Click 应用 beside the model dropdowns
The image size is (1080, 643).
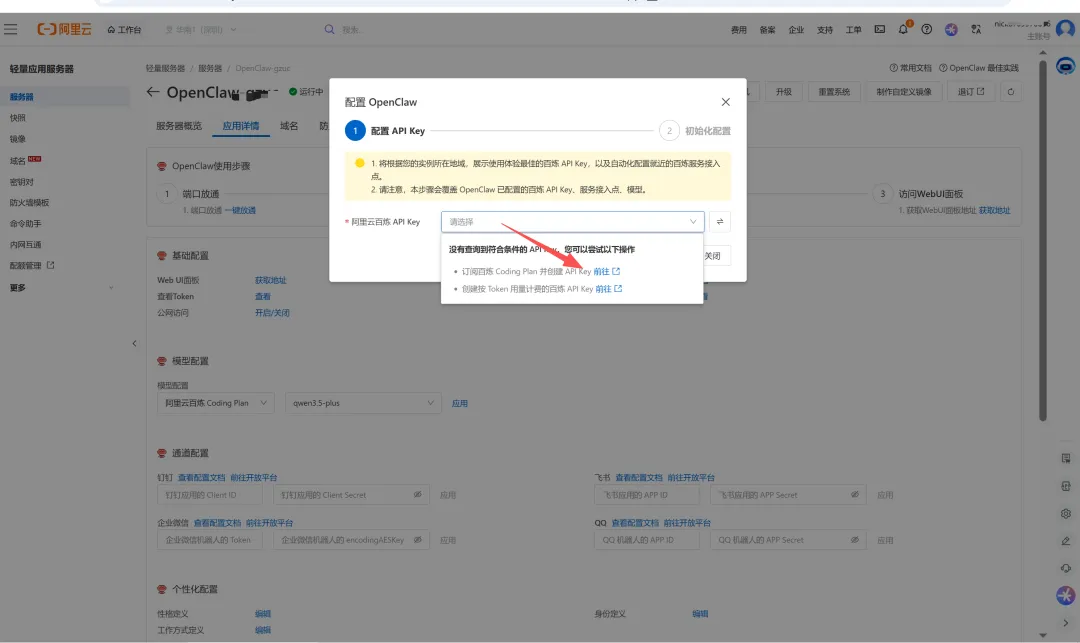[459, 403]
